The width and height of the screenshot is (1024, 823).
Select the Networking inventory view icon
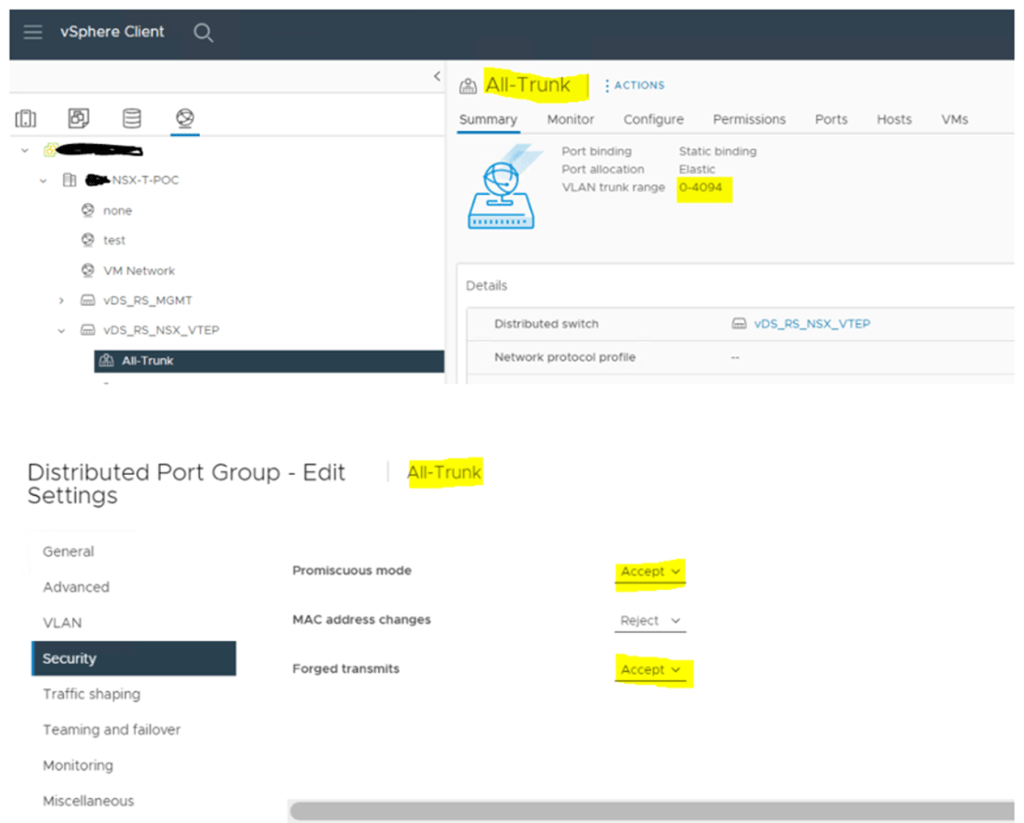coord(184,119)
